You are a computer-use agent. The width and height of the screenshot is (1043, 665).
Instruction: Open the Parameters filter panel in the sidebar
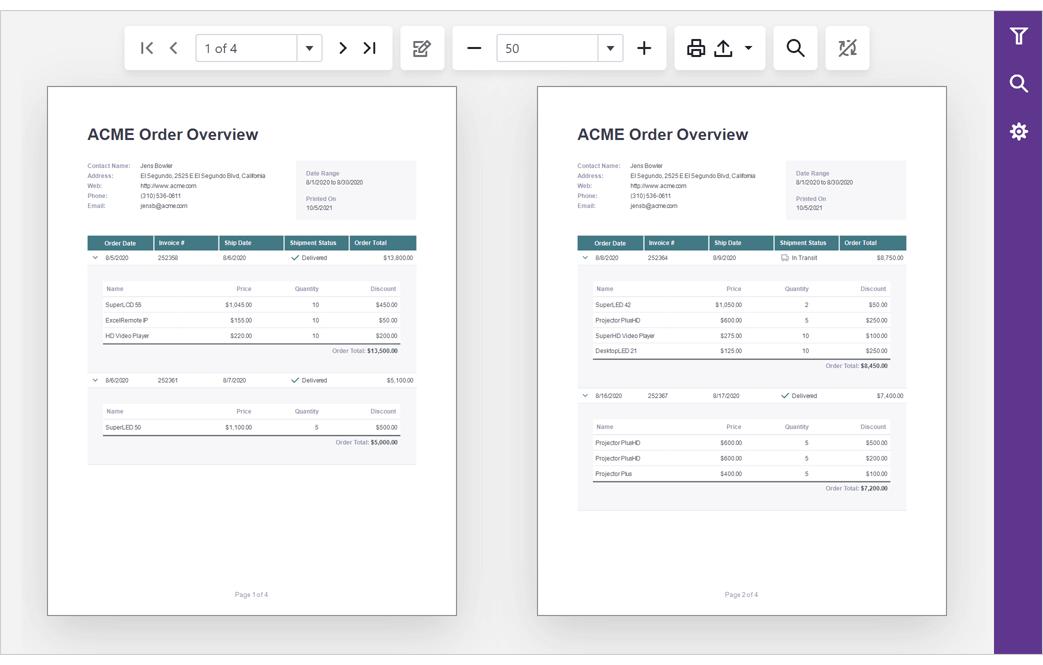pyautogui.click(x=1018, y=35)
